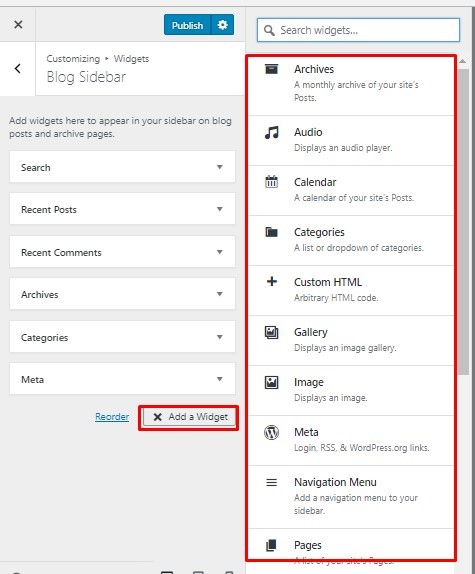Select the Image widget title
475x574 pixels.
[309, 383]
